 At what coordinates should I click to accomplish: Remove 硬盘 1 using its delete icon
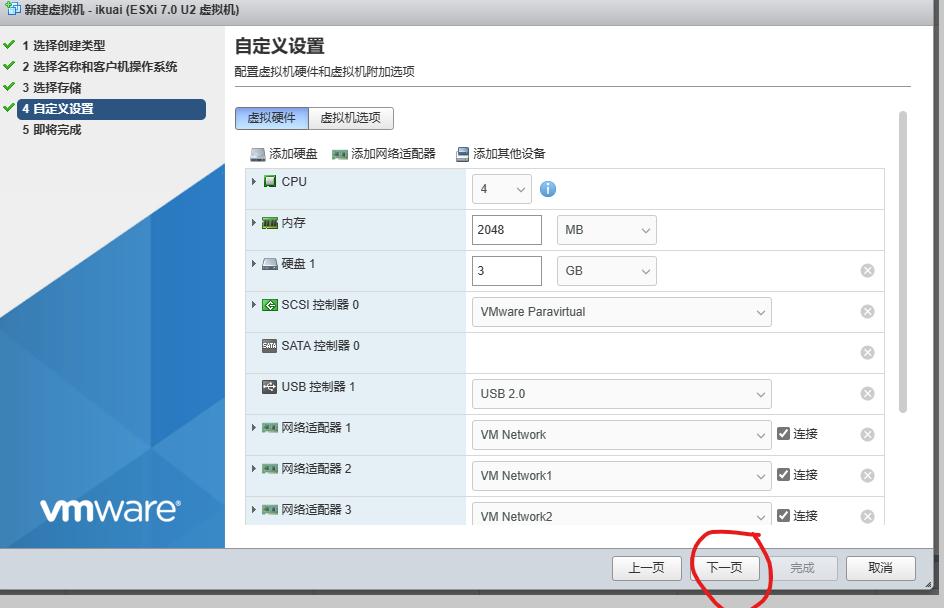coord(866,270)
